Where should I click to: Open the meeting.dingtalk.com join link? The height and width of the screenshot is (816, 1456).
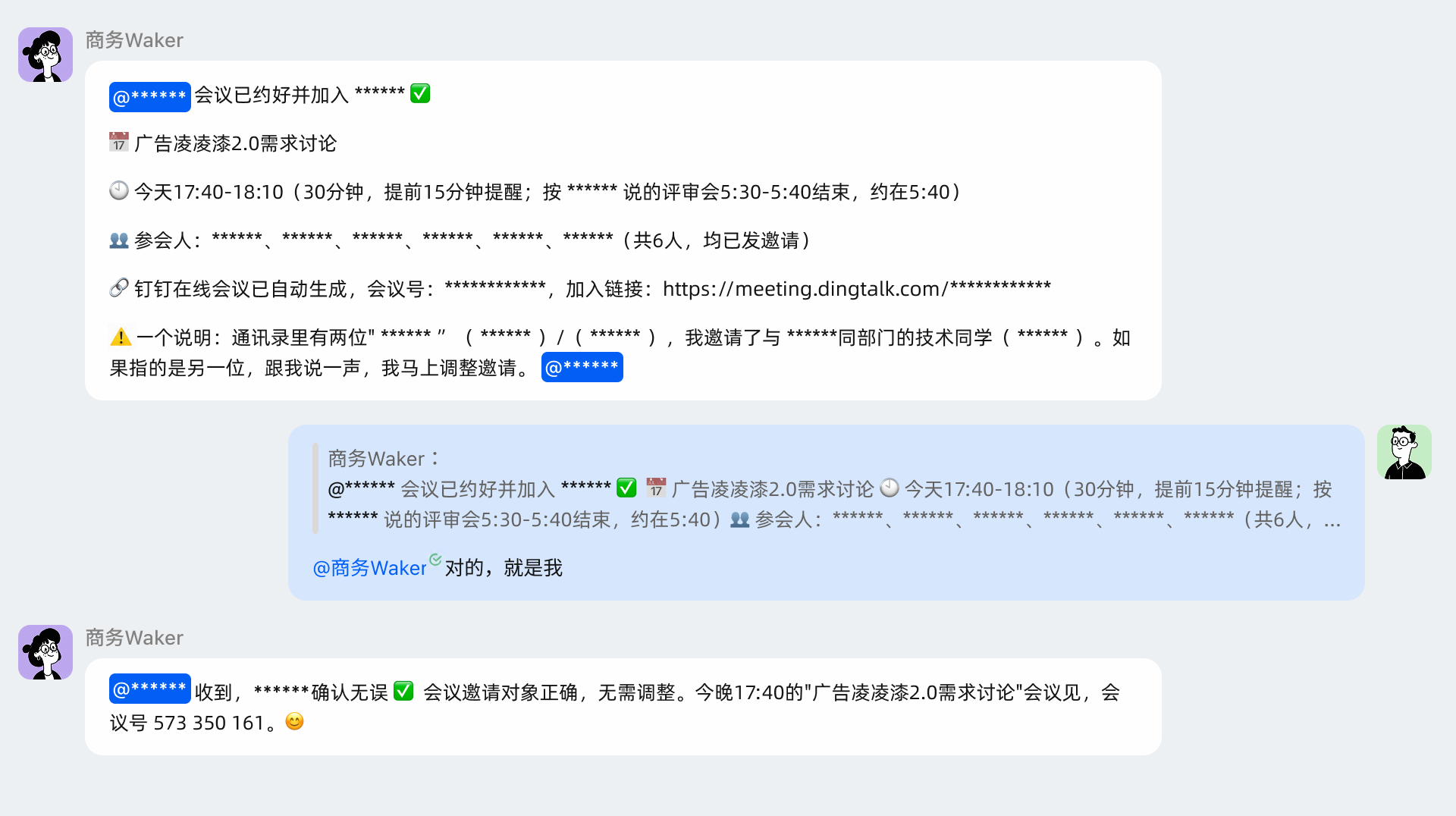pyautogui.click(x=857, y=289)
